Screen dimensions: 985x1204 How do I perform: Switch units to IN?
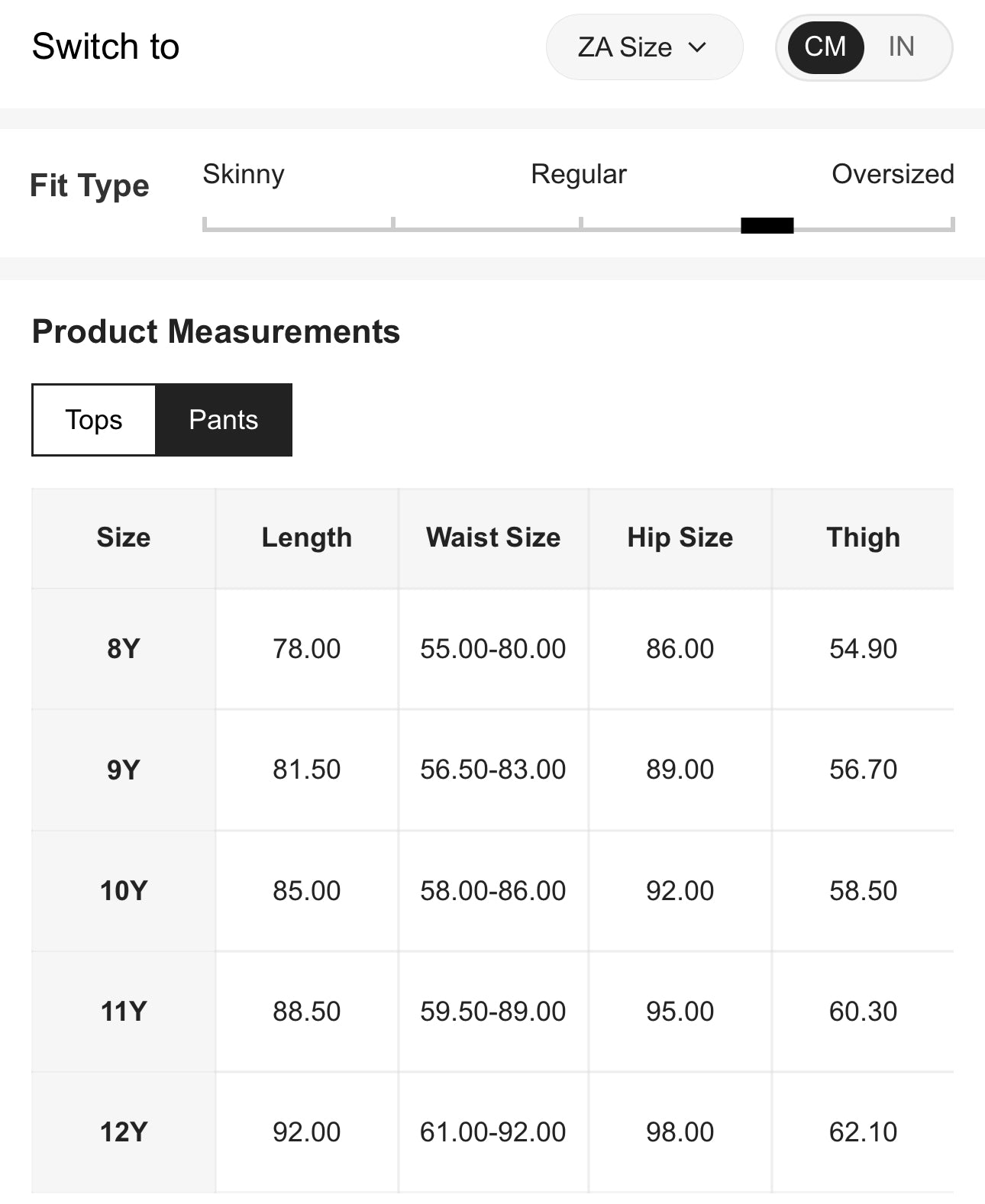901,47
